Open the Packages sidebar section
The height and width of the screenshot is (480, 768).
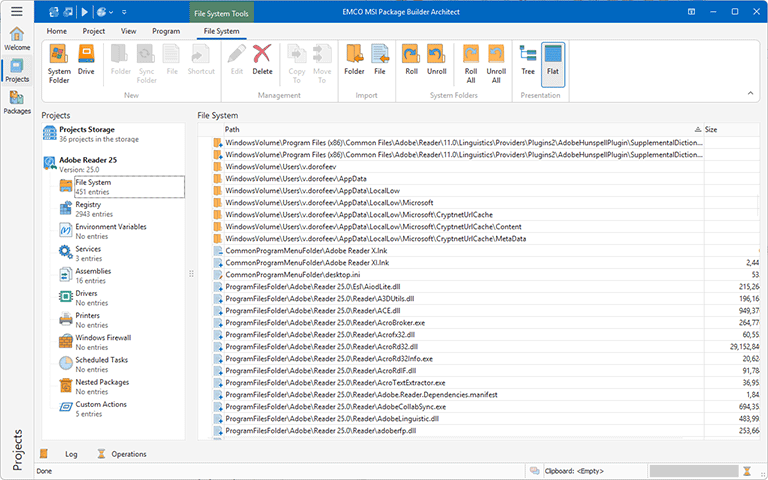17,102
